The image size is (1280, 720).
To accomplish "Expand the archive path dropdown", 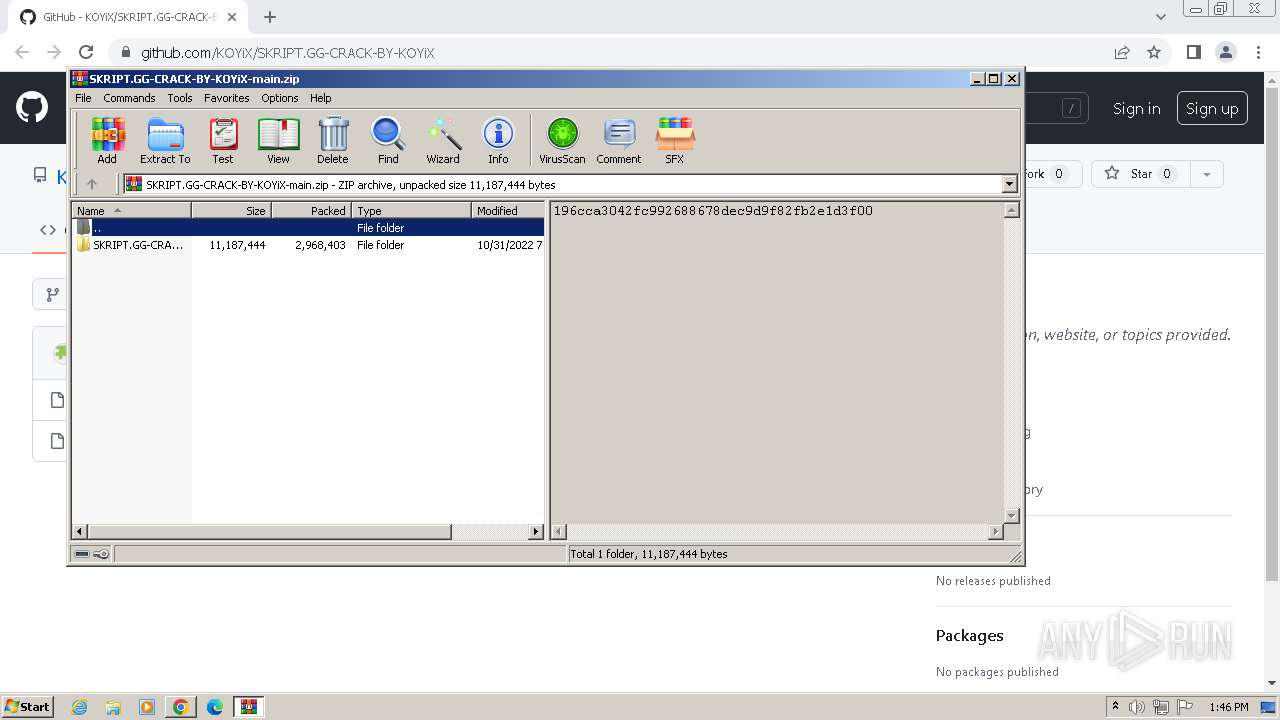I will point(1009,184).
